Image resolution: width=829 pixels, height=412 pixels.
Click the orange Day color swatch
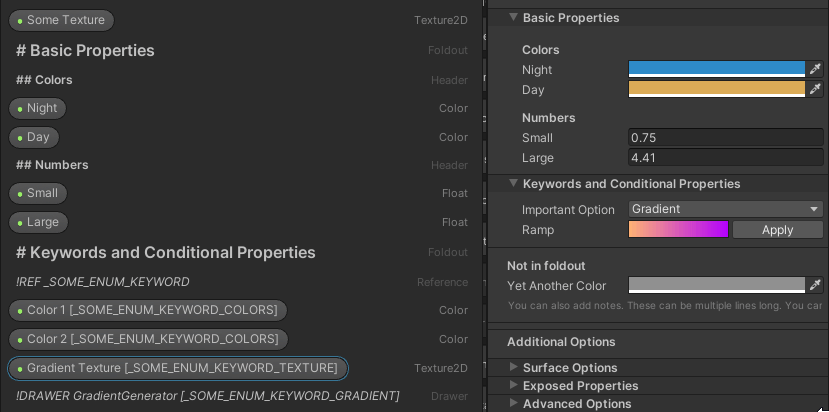coord(716,89)
